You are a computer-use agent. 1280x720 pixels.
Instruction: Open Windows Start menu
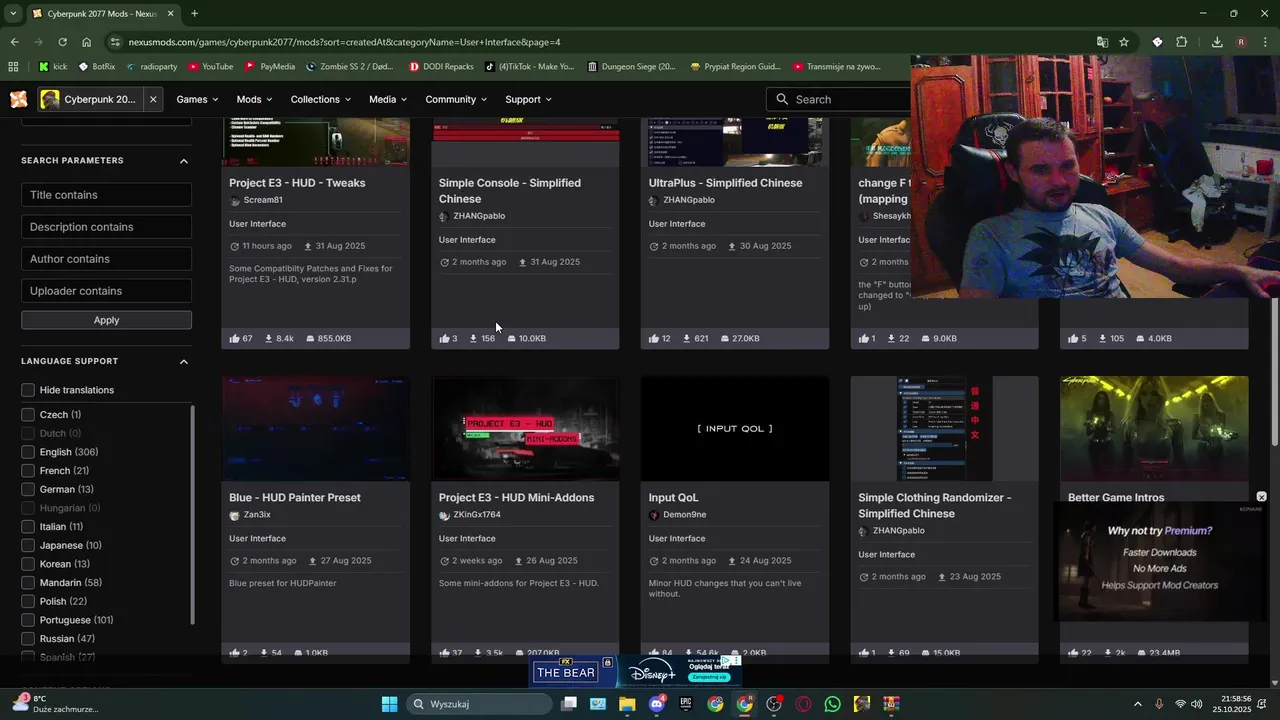pos(389,704)
